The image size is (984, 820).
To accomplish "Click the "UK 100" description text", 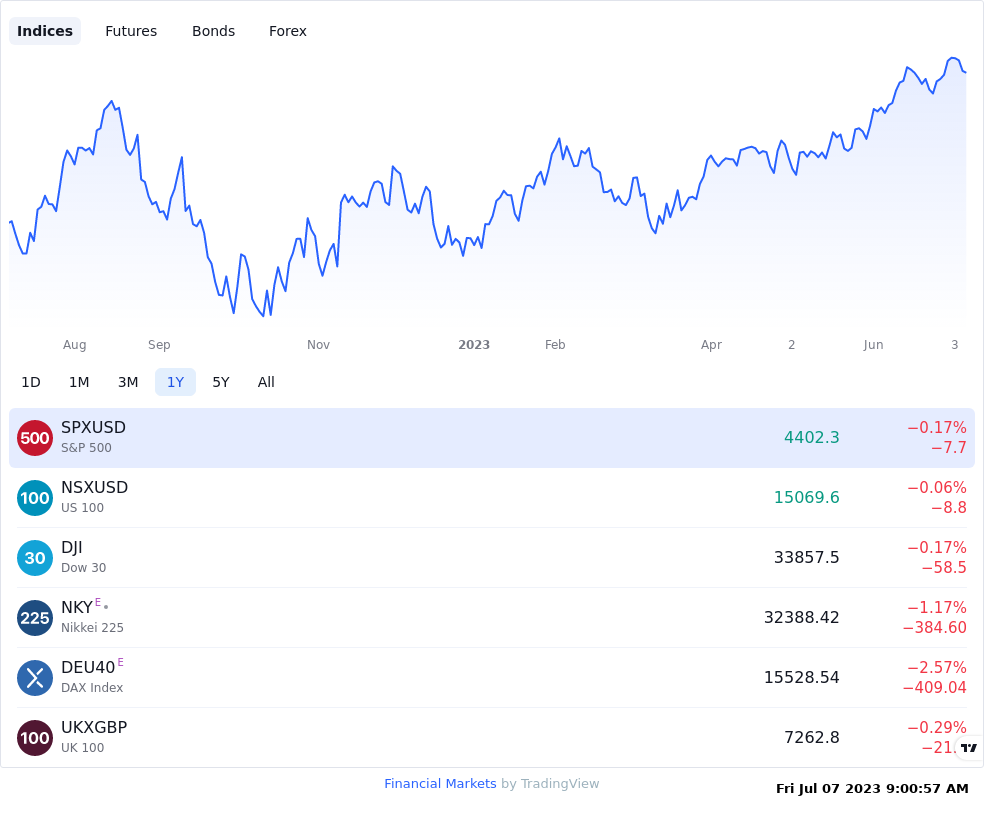I will tap(82, 748).
